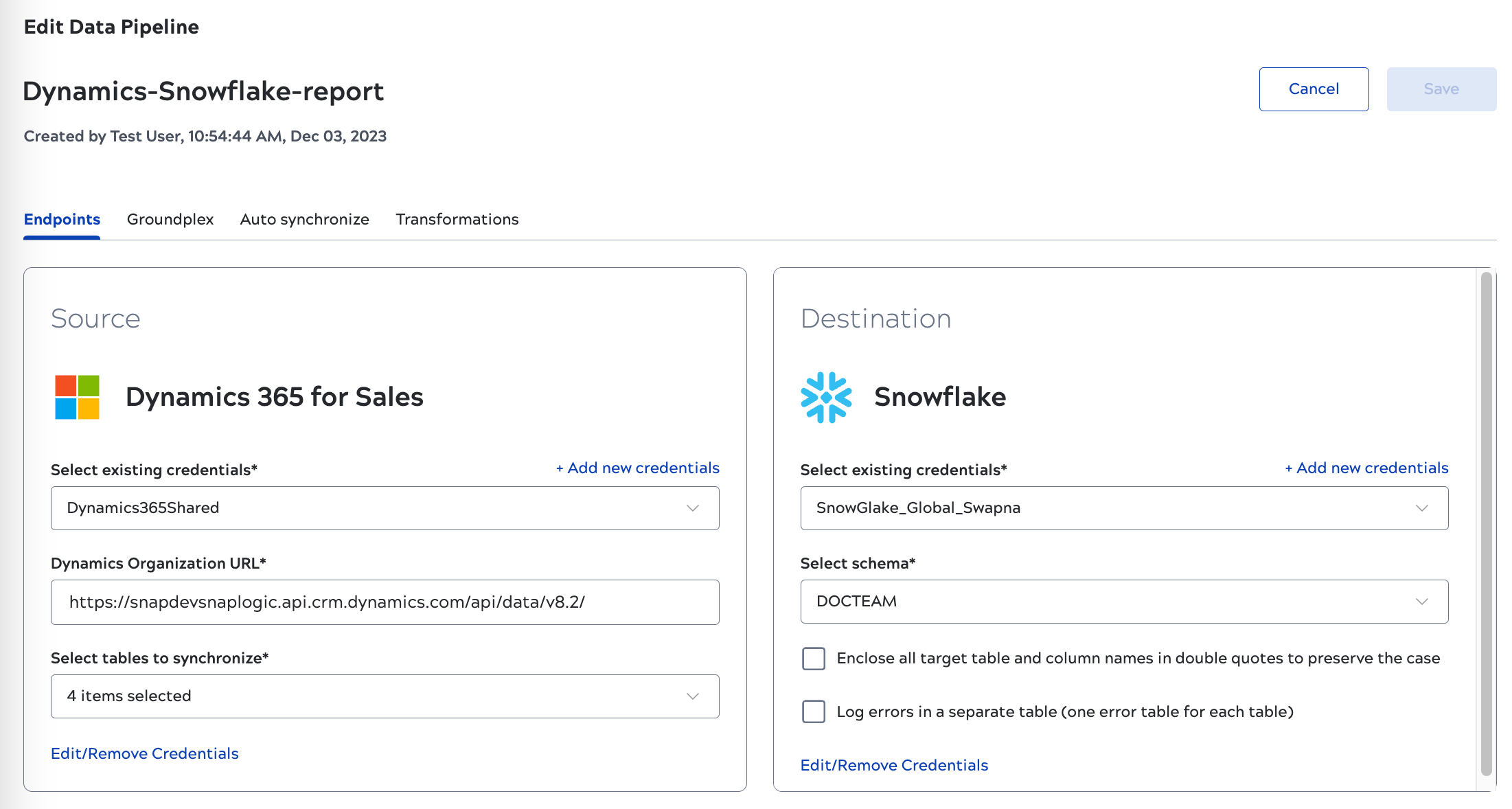Open Edit/Remove Credentials under Destination

[x=894, y=764]
